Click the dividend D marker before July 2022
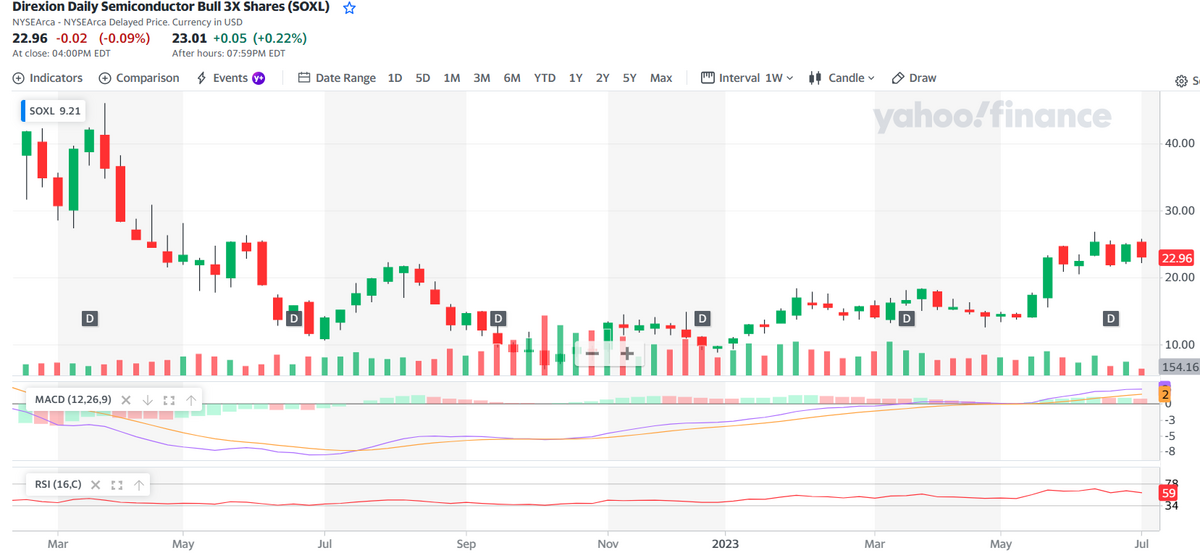 [x=293, y=318]
